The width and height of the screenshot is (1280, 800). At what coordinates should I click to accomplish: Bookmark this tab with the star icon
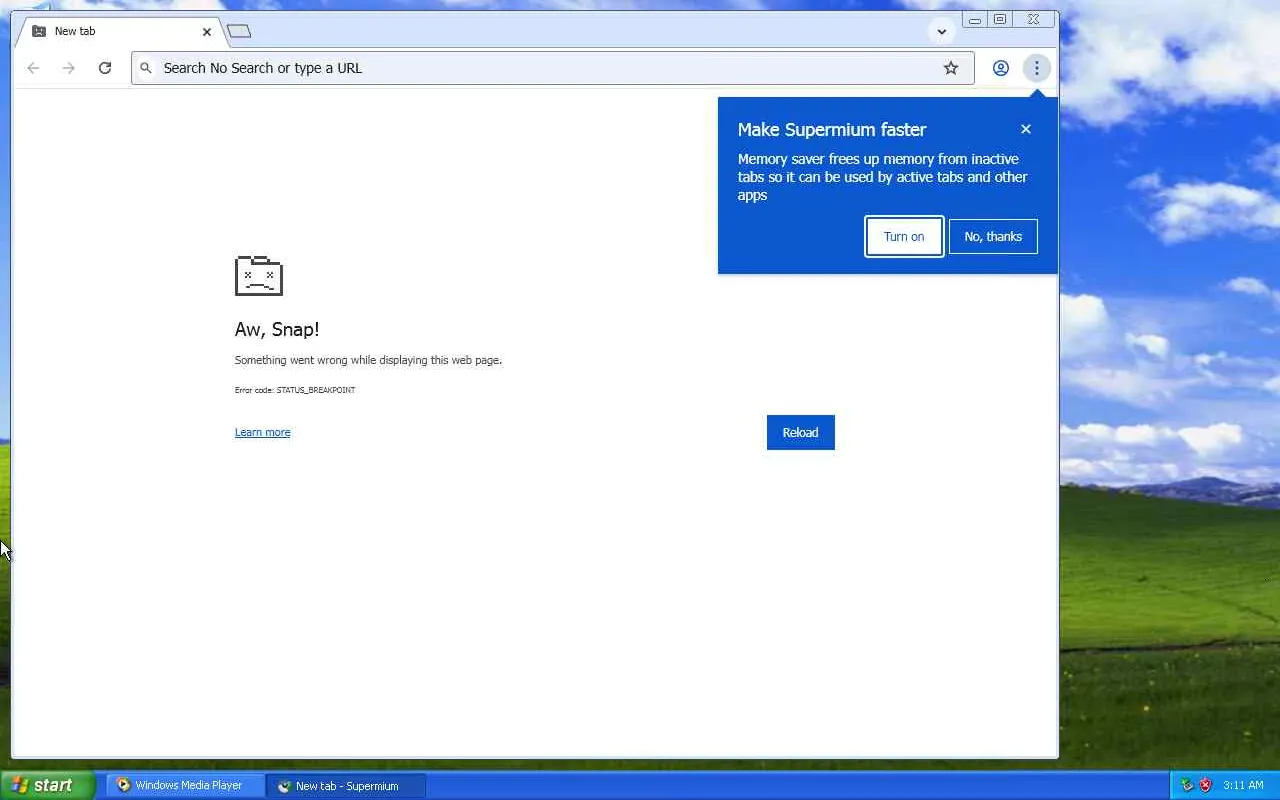pos(951,68)
